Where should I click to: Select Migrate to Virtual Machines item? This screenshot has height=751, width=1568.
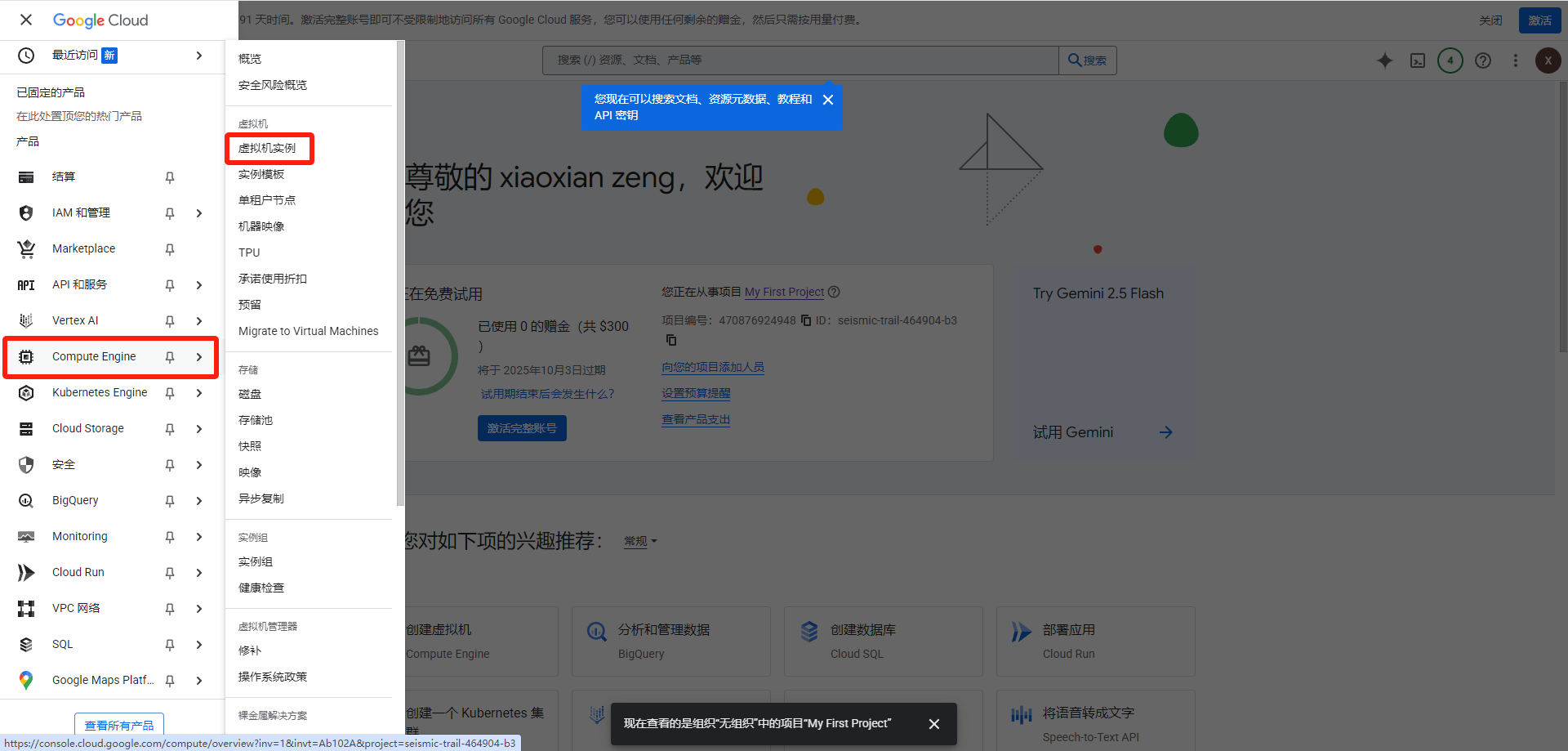pyautogui.click(x=308, y=331)
